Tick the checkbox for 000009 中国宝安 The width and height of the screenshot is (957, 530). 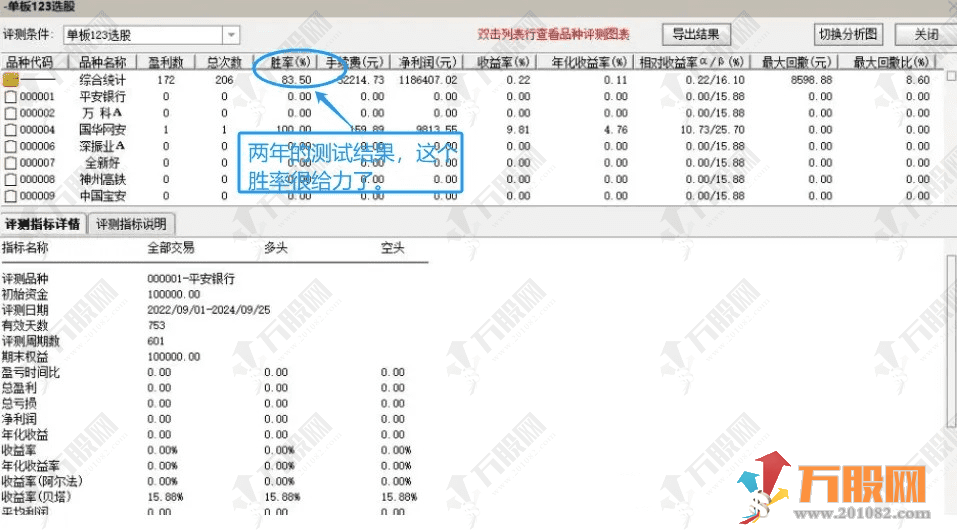pyautogui.click(x=10, y=196)
